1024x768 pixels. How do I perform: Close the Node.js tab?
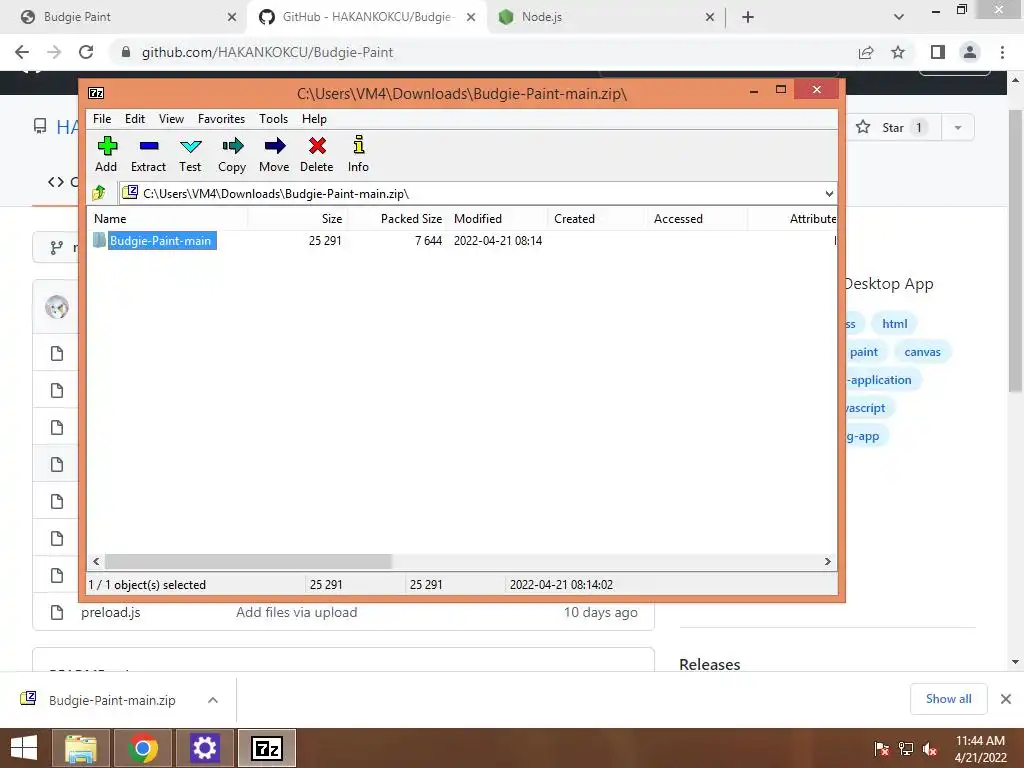[710, 17]
